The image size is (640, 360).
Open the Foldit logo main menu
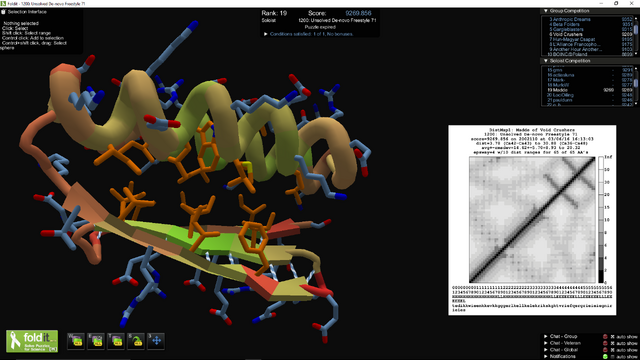point(32,341)
